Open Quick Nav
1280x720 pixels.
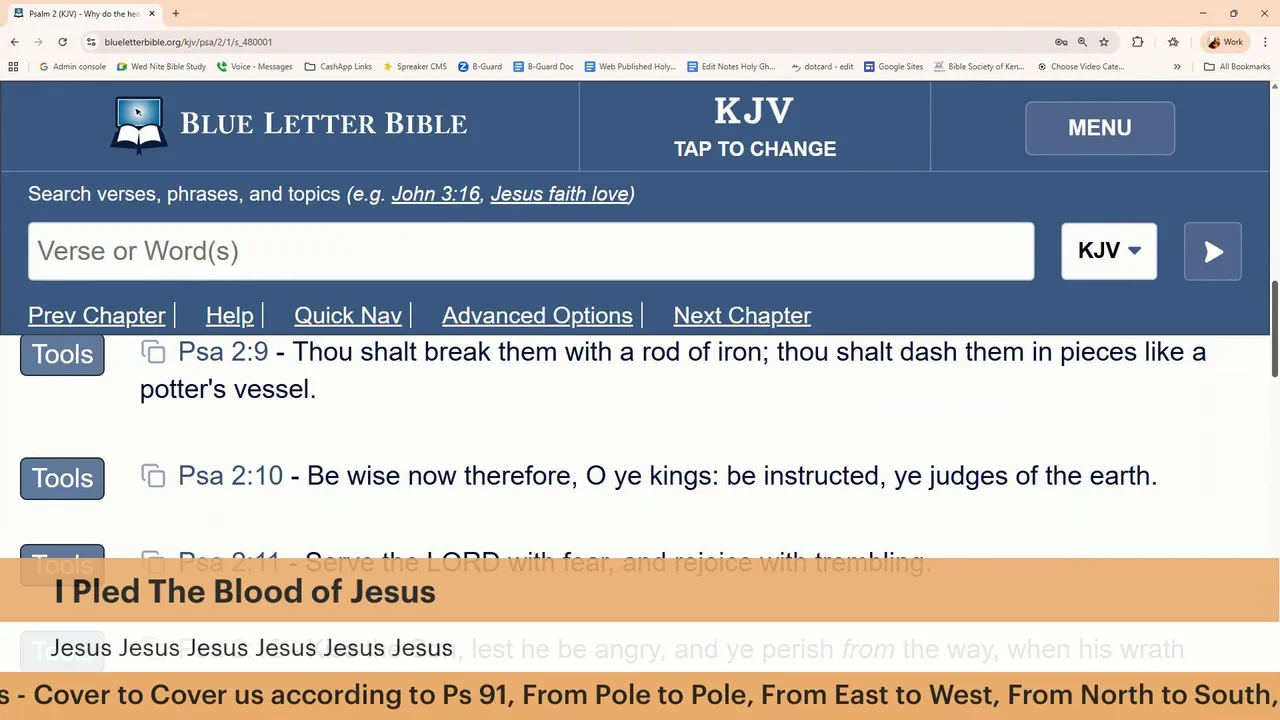348,316
